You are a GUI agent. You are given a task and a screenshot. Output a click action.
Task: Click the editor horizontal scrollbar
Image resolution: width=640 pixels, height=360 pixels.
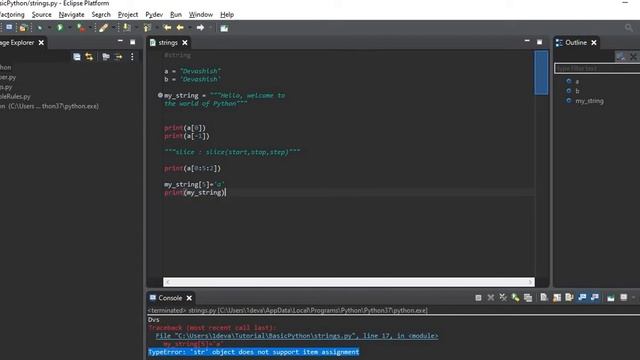click(x=349, y=282)
